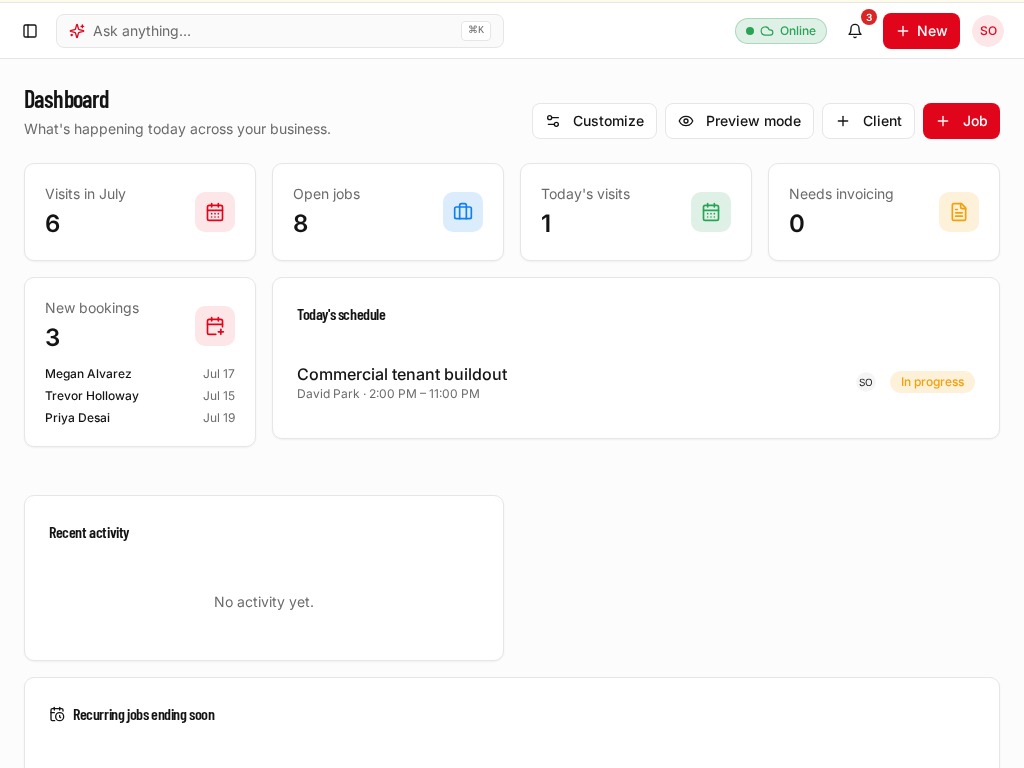Add a new Client
This screenshot has width=1024, height=768.
[868, 121]
